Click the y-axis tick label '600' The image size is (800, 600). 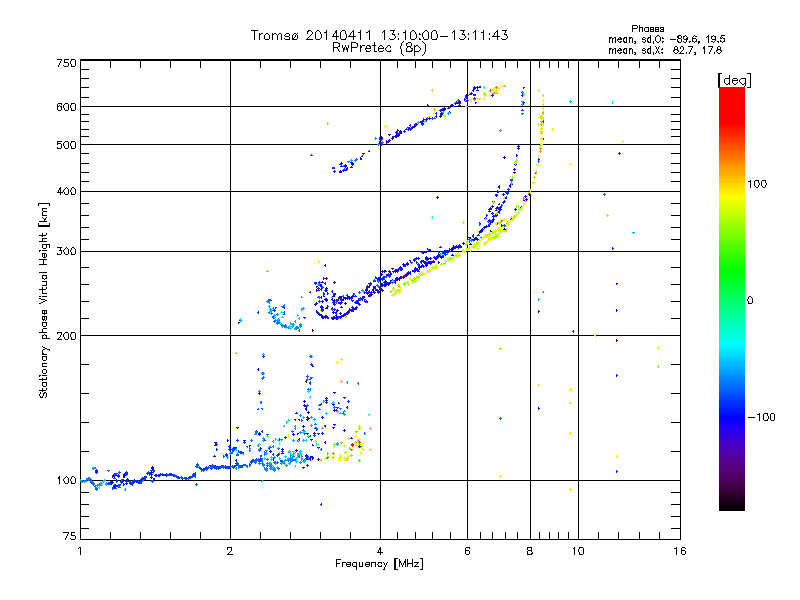point(66,107)
